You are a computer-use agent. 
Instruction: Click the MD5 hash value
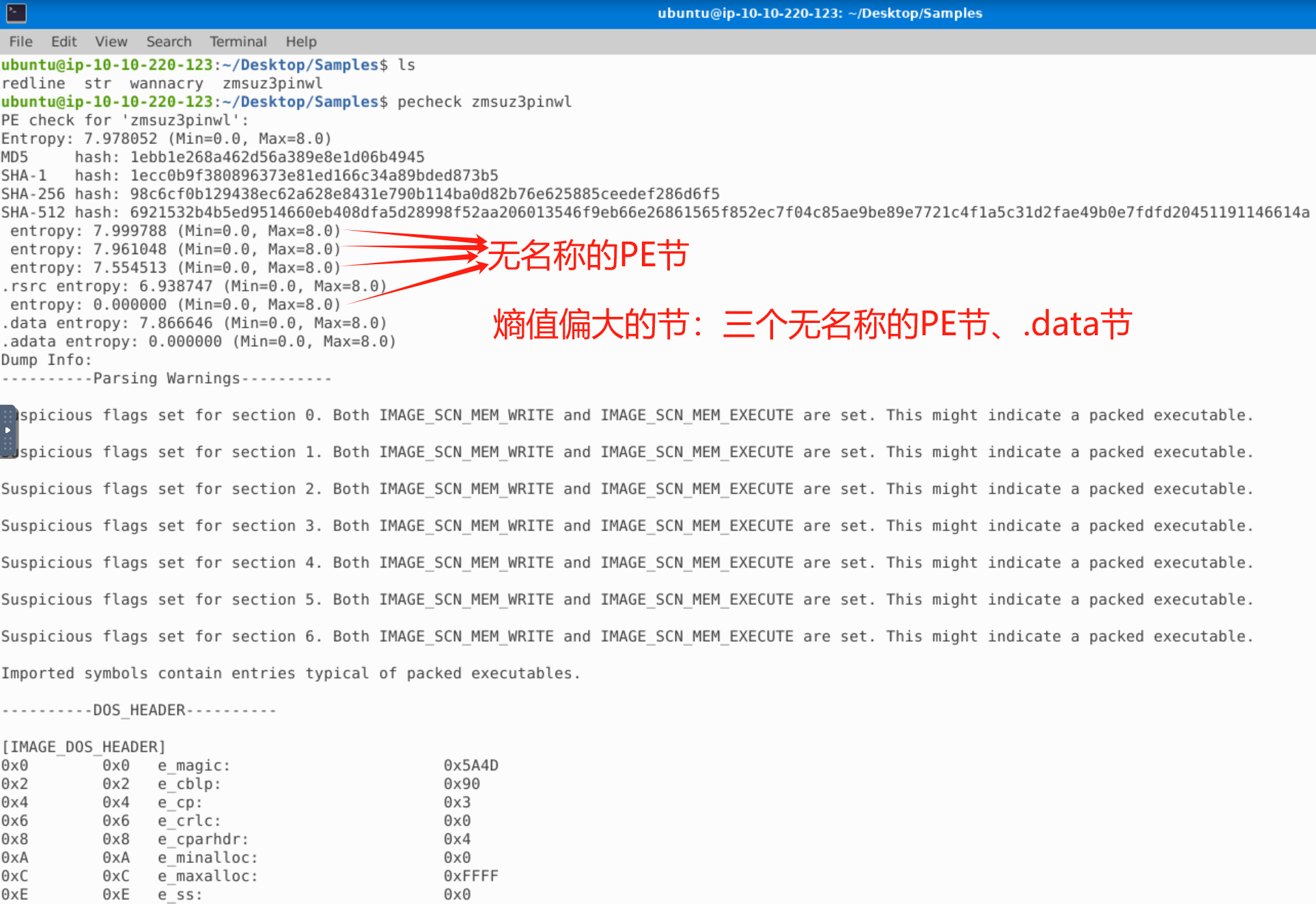point(277,157)
